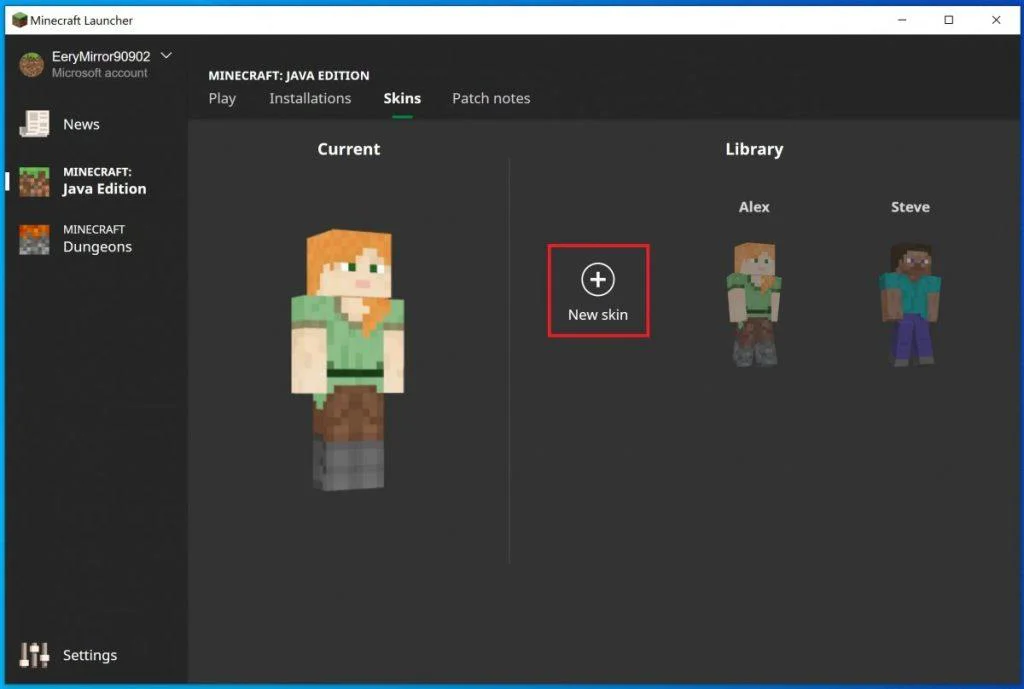Click the Current heading
Viewport: 1024px width, 689px height.
349,149
